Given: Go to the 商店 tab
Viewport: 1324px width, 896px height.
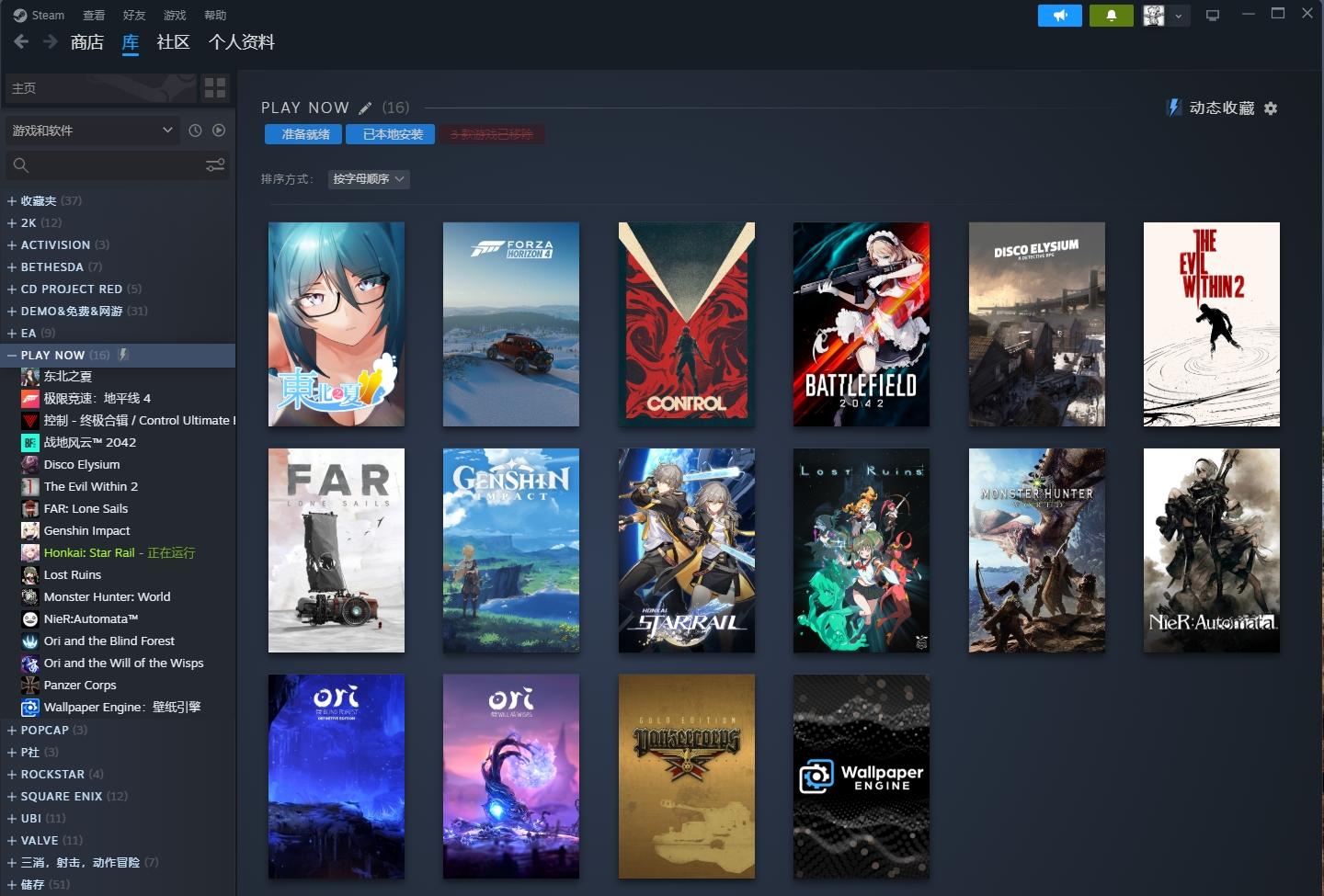Looking at the screenshot, I should pos(87,42).
